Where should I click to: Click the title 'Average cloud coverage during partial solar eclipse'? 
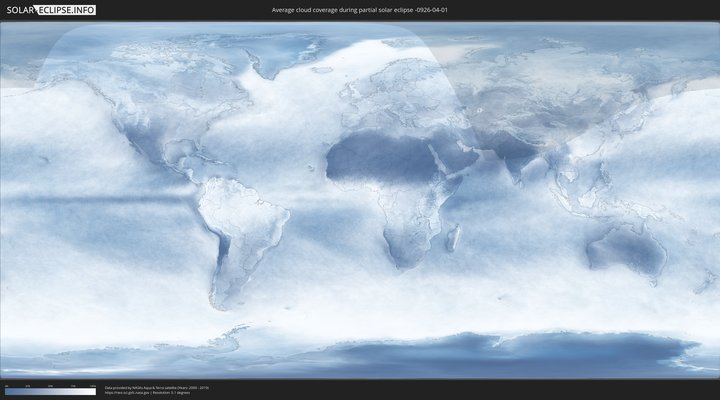click(x=359, y=10)
